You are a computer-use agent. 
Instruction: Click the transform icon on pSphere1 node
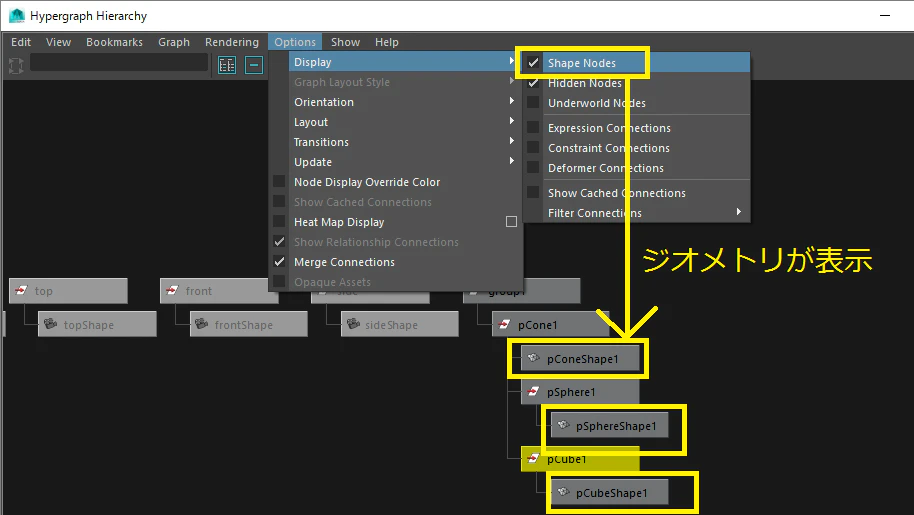pyautogui.click(x=533, y=391)
